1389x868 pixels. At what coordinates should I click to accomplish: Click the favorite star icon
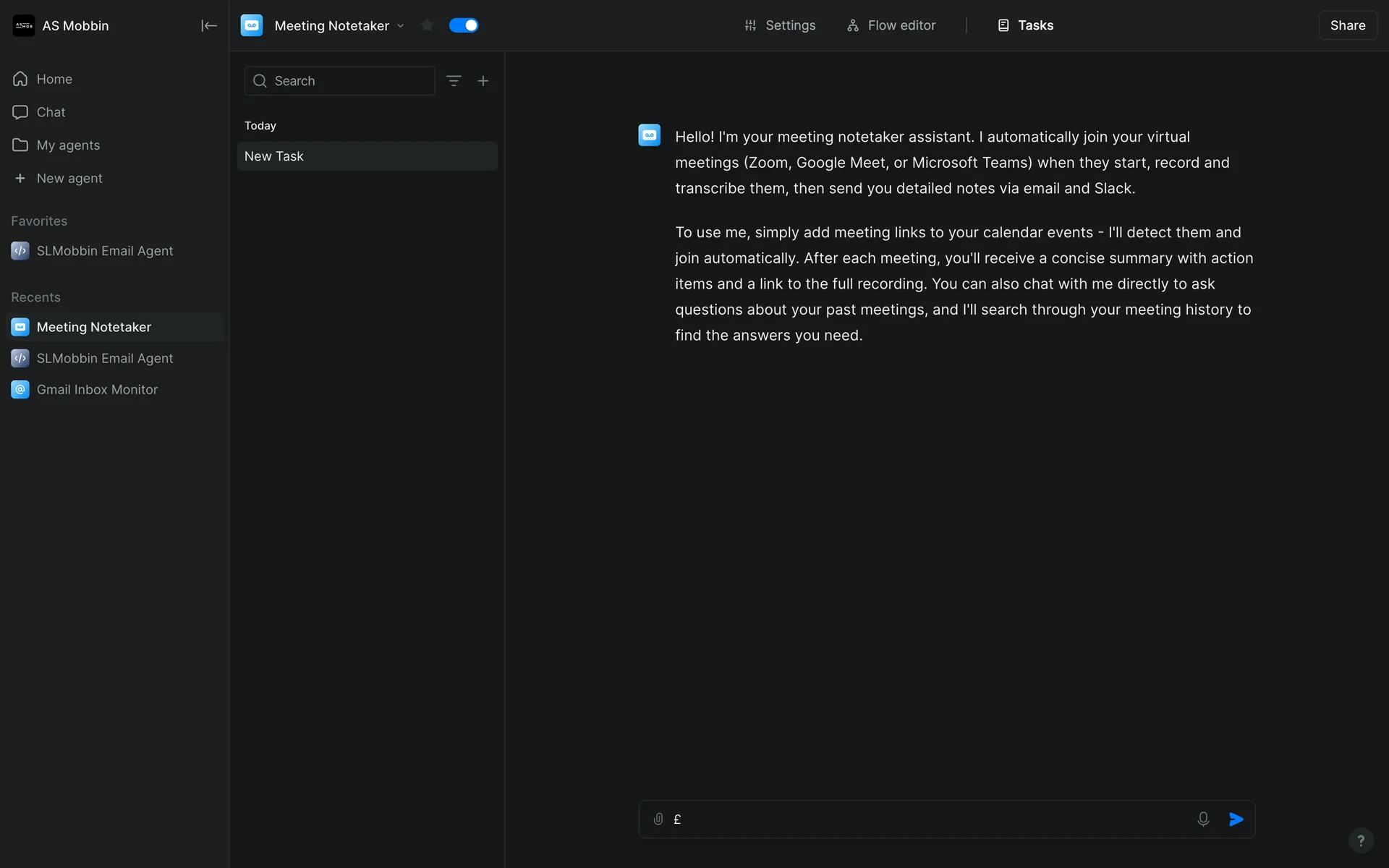coord(427,25)
